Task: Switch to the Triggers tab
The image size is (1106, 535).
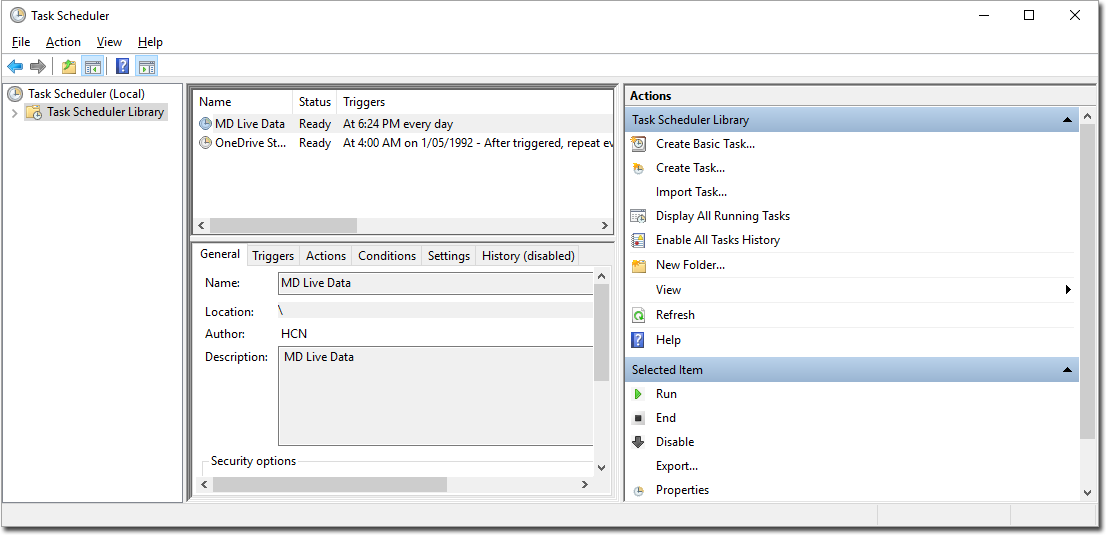Action: click(x=273, y=256)
